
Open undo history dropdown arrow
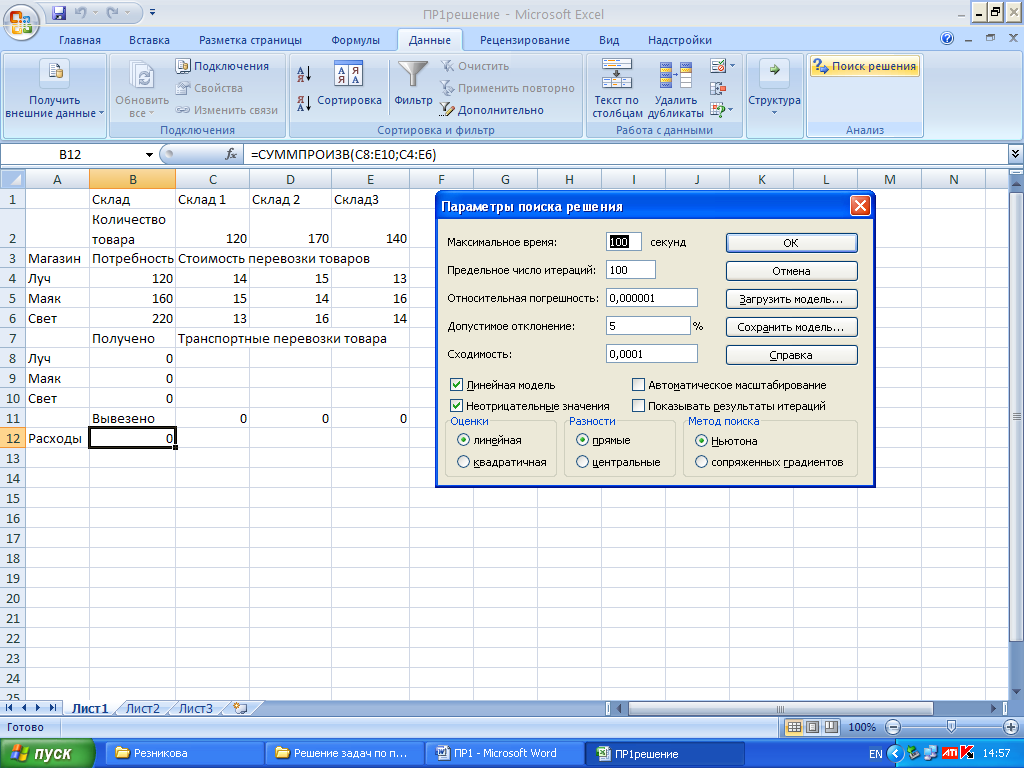pyautogui.click(x=93, y=12)
